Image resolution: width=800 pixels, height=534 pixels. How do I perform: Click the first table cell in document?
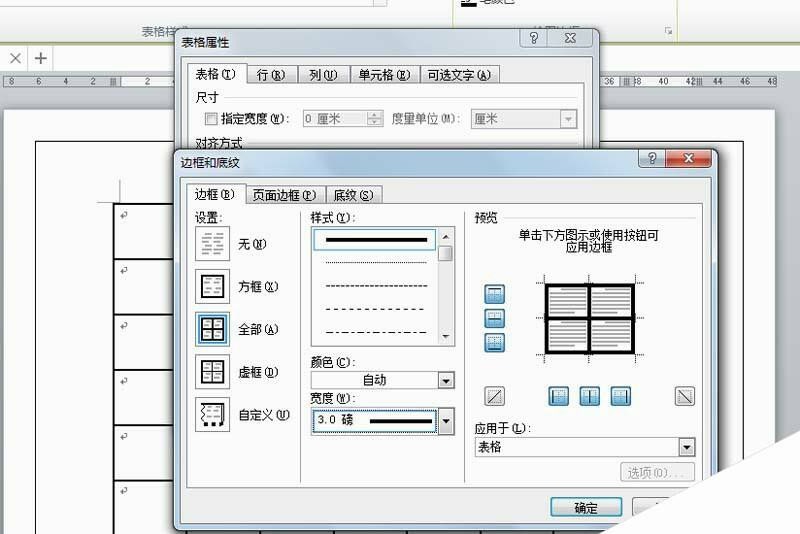point(143,231)
